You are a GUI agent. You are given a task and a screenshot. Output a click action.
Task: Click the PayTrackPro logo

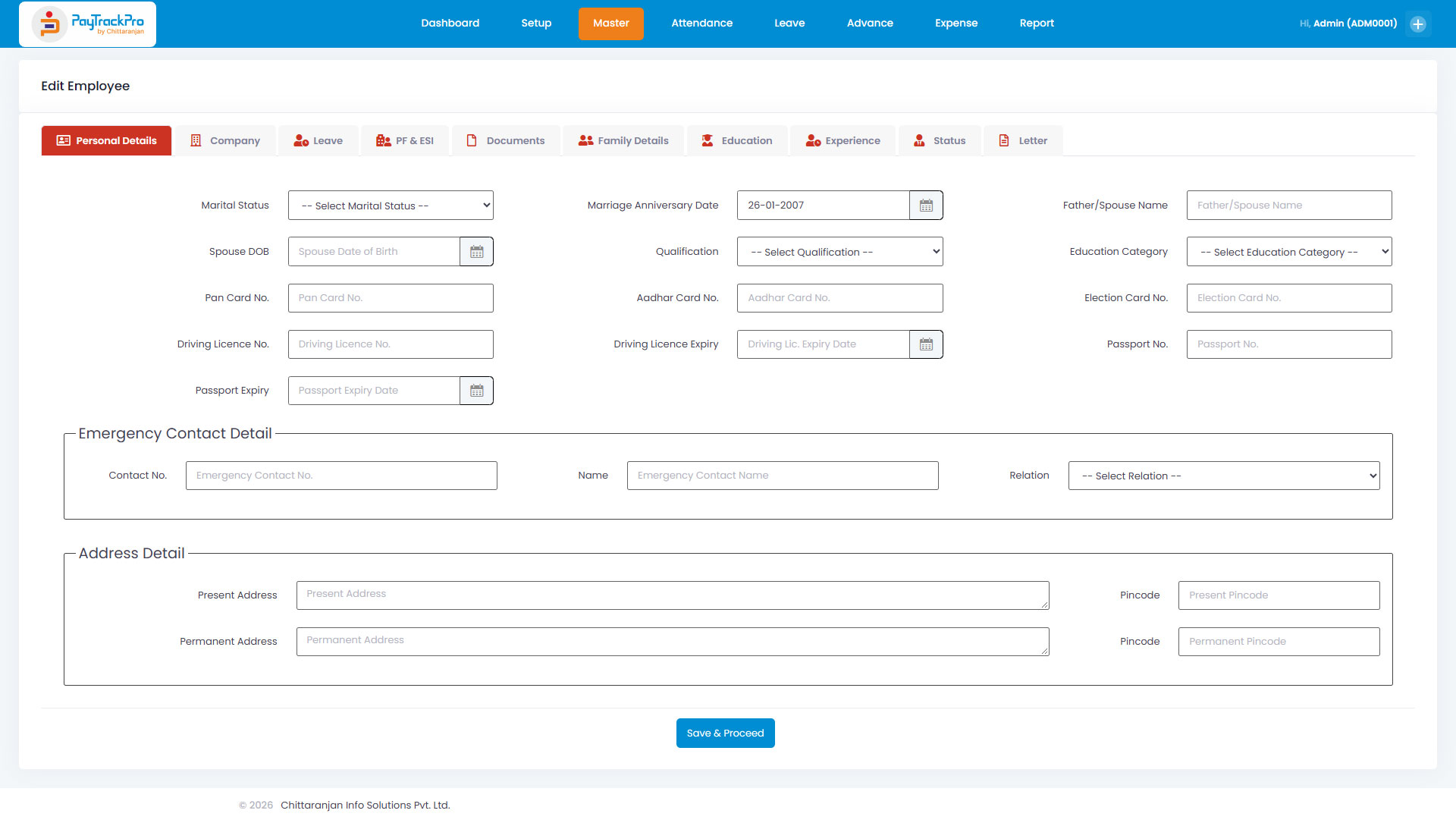88,24
